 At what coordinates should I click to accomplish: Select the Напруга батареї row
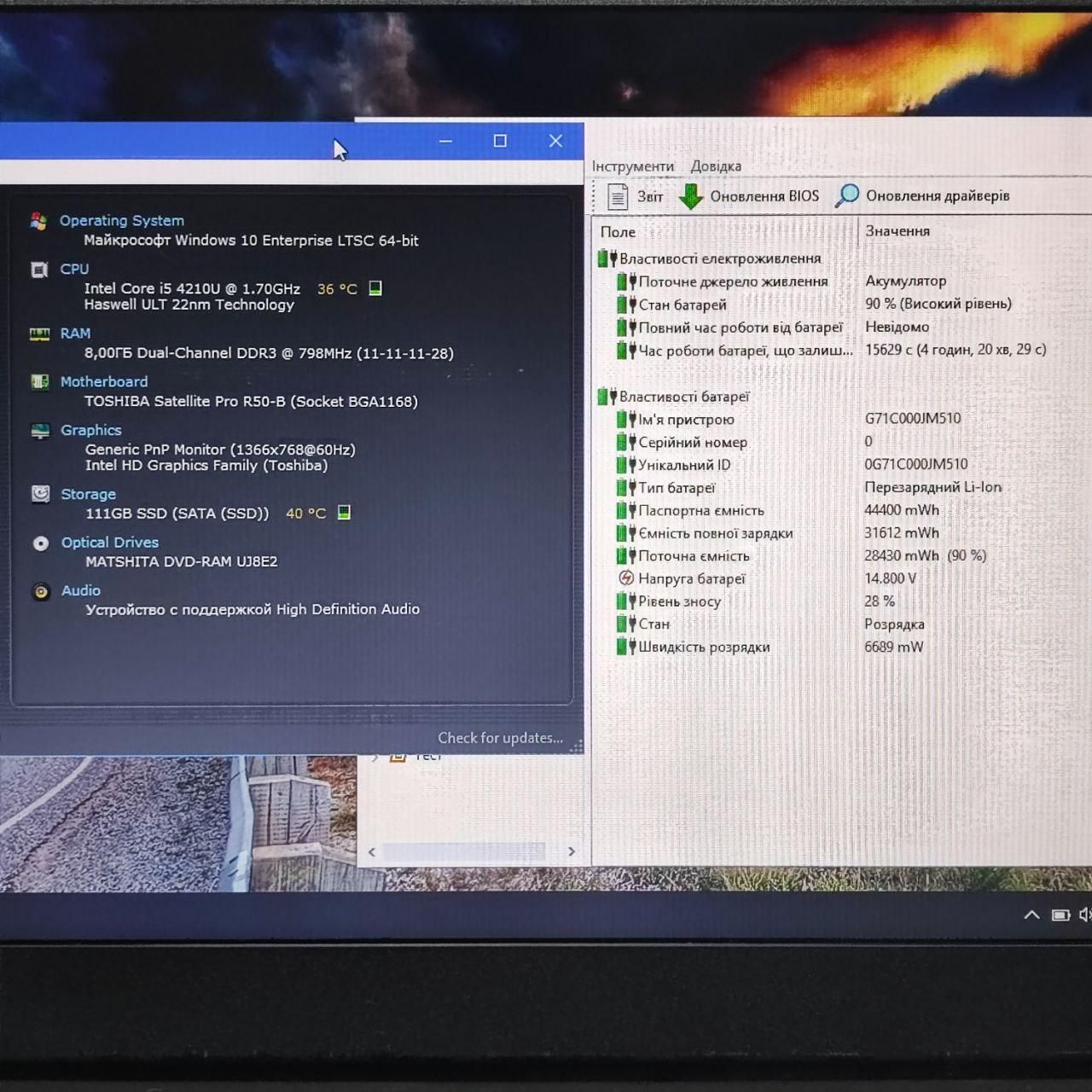[842, 578]
